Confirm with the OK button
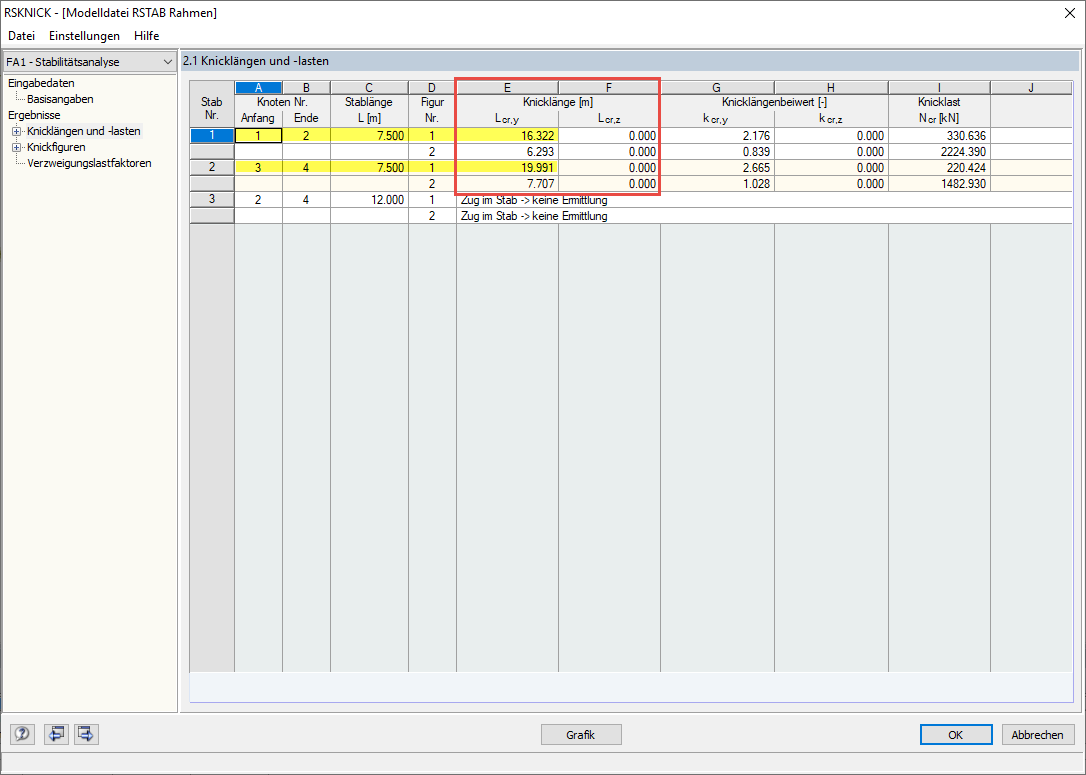 956,734
